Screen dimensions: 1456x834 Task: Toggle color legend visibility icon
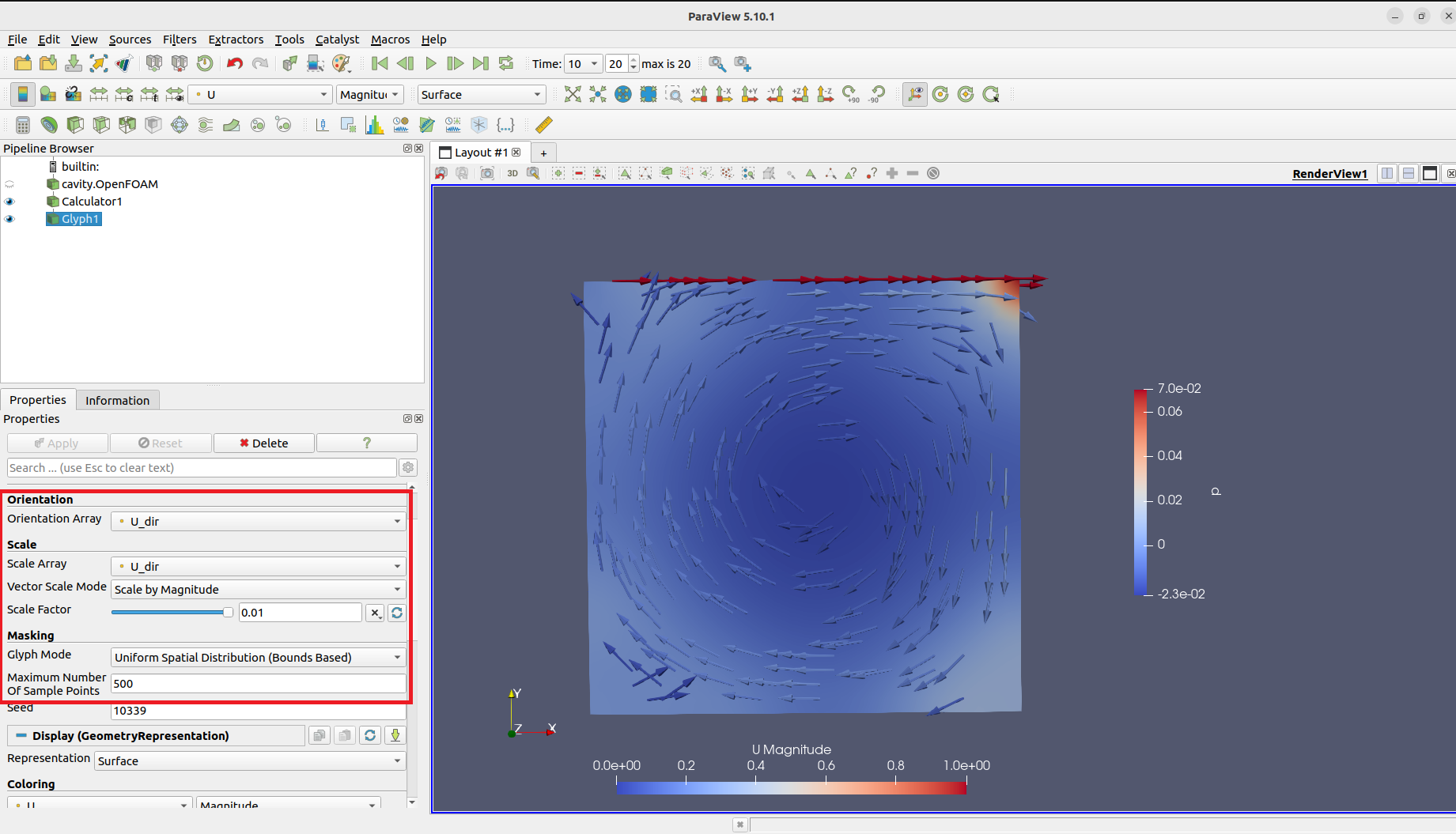click(x=22, y=95)
